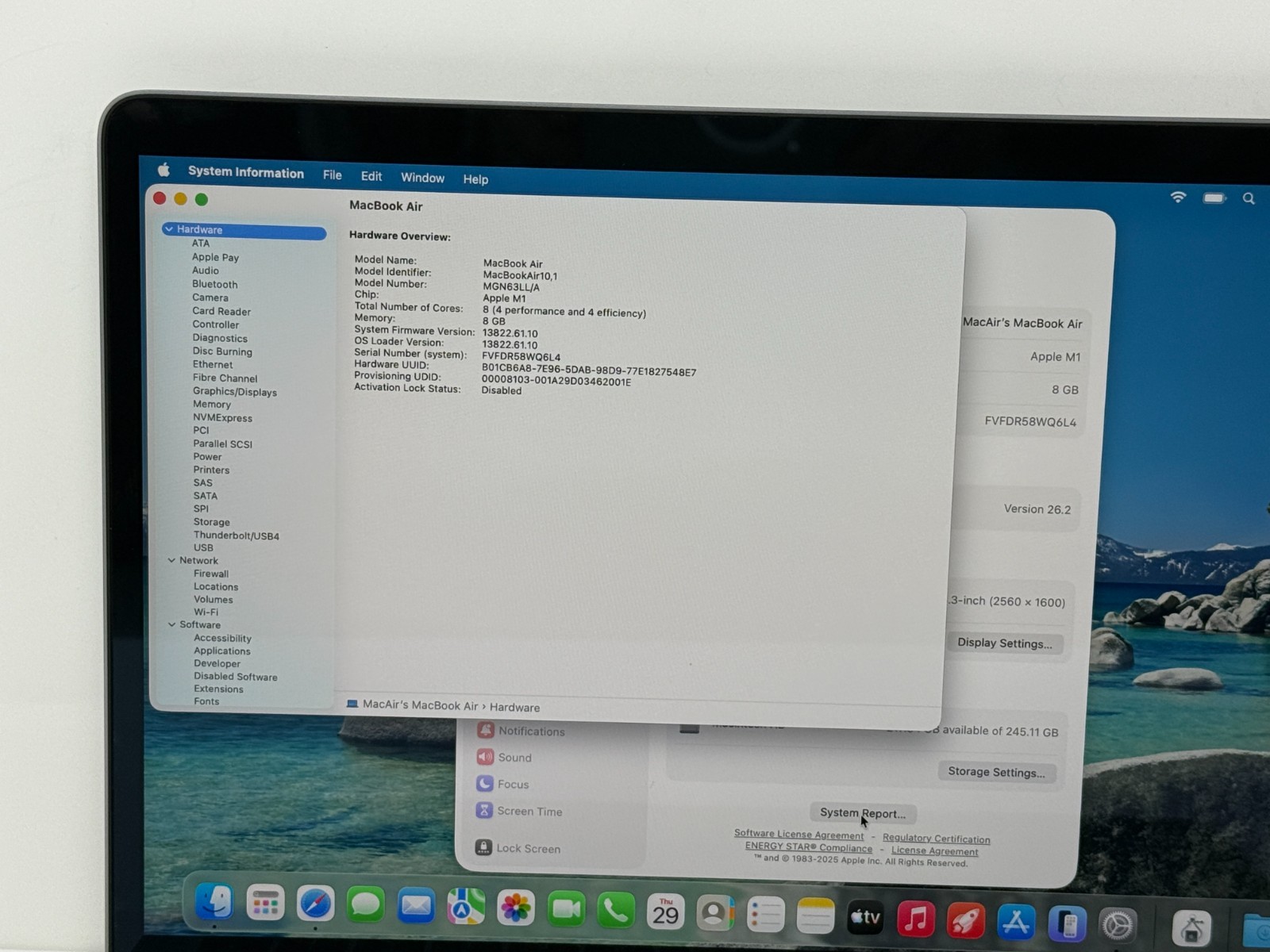Launch FaceTime from the Dock

tap(566, 909)
